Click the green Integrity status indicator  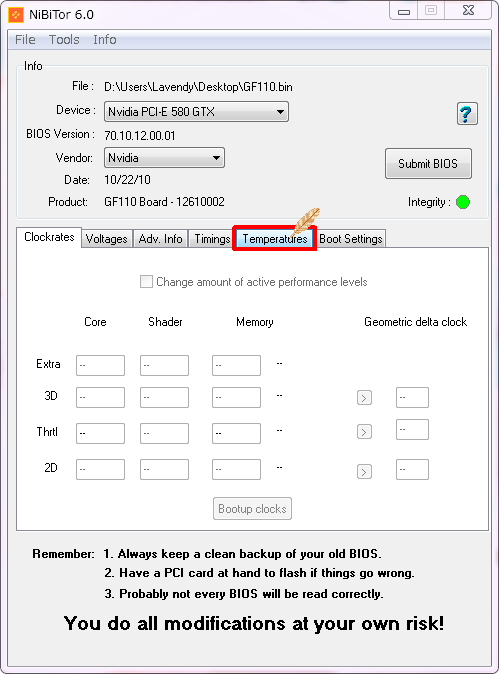point(462,202)
